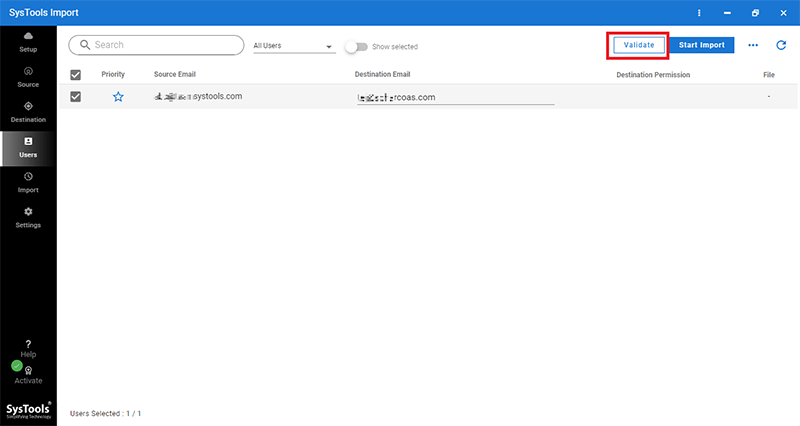Open the Import sidebar section

coord(28,183)
